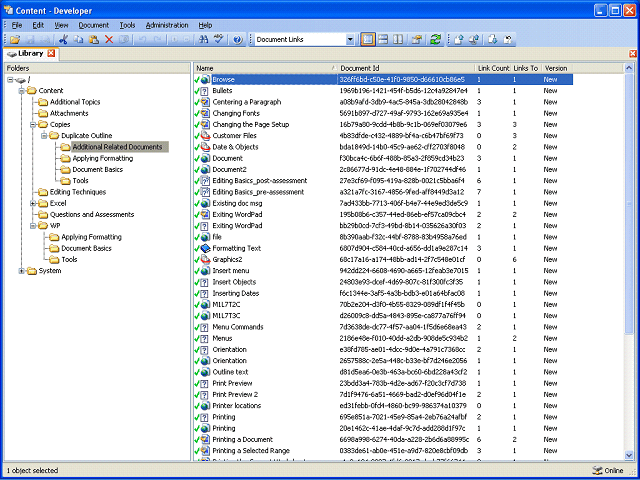Select the Graphics2 document row
This screenshot has width=640, height=480.
384,259
